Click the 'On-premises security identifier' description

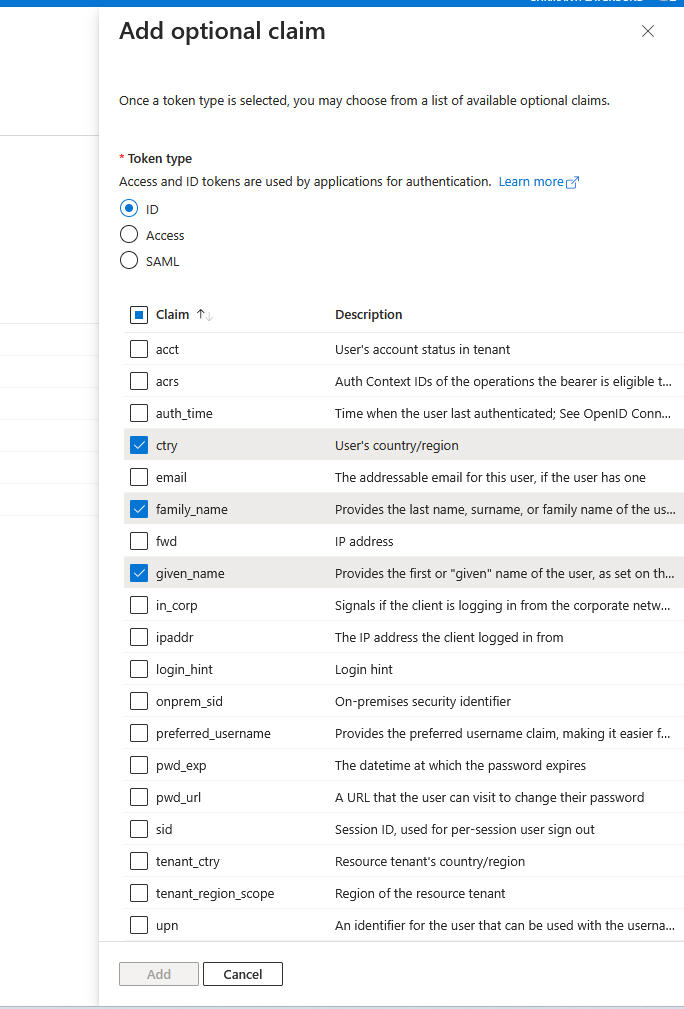pyautogui.click(x=423, y=701)
